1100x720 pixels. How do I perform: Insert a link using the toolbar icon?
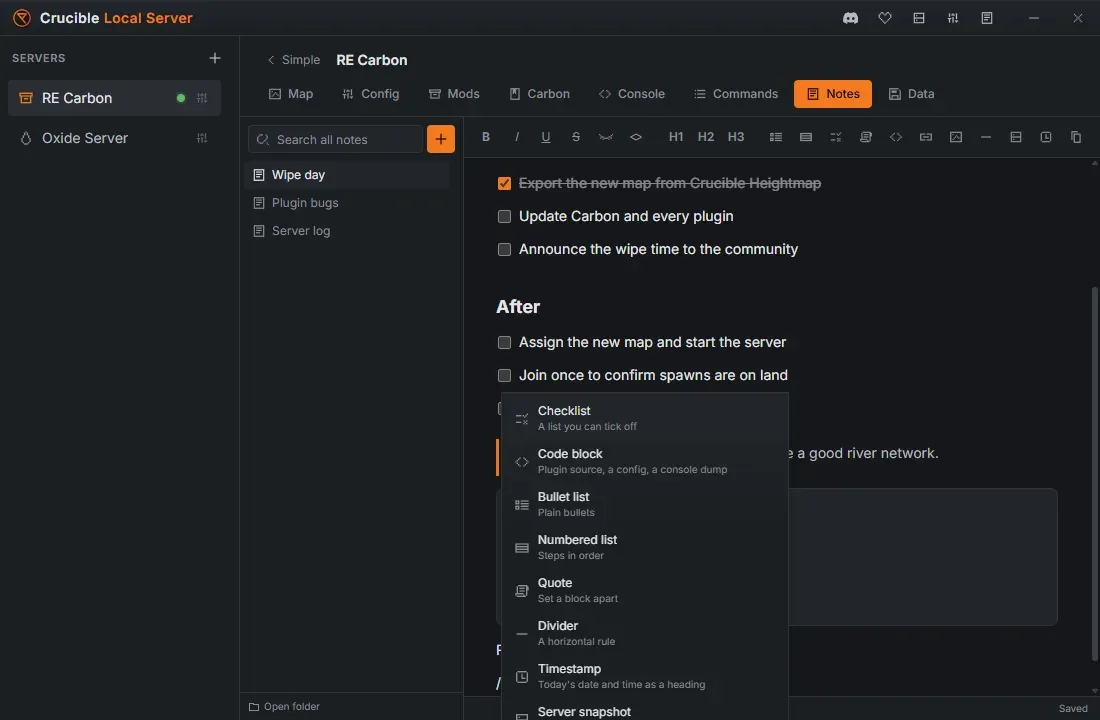(926, 137)
